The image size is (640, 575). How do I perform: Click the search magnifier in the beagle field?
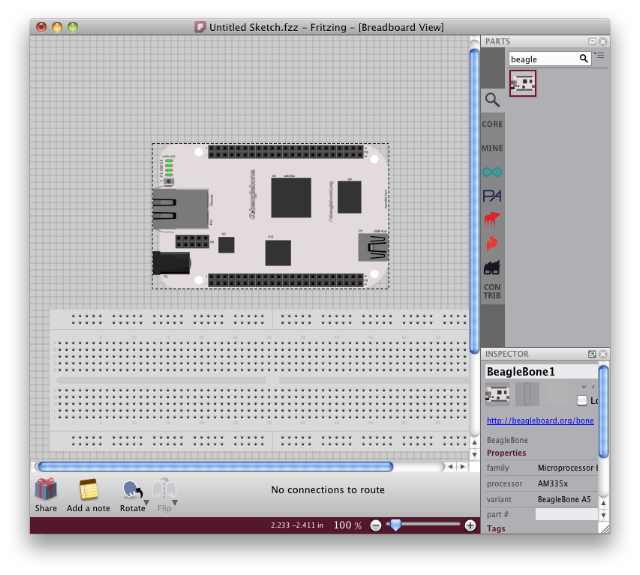click(x=584, y=59)
